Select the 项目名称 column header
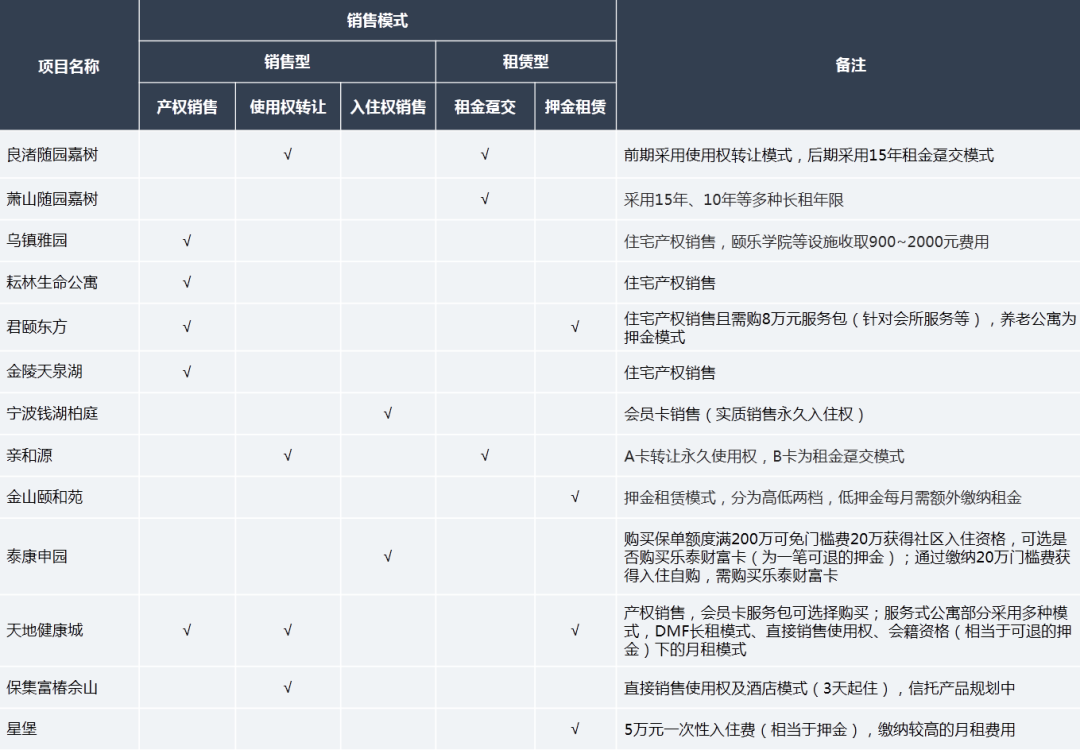 [x=69, y=66]
